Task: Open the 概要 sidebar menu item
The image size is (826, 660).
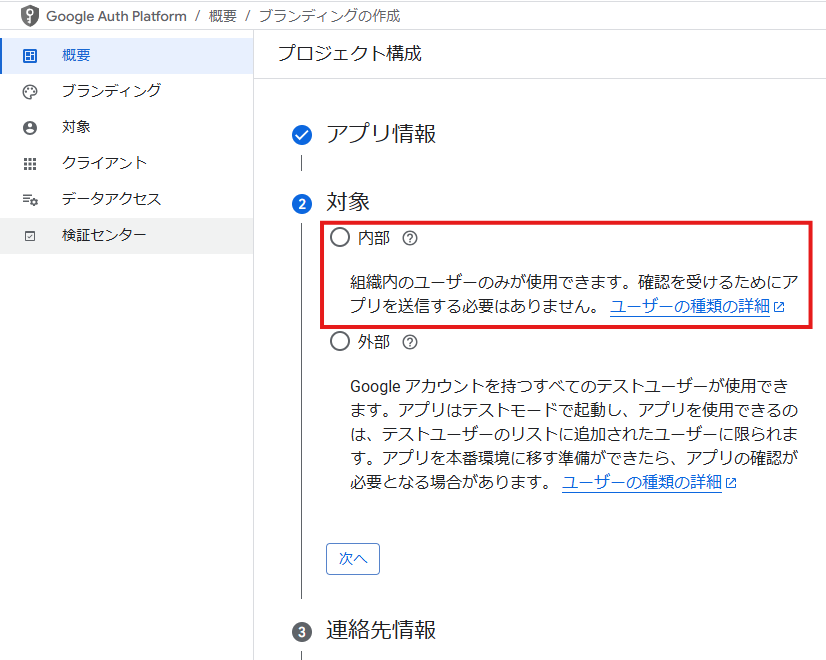Action: pos(126,55)
